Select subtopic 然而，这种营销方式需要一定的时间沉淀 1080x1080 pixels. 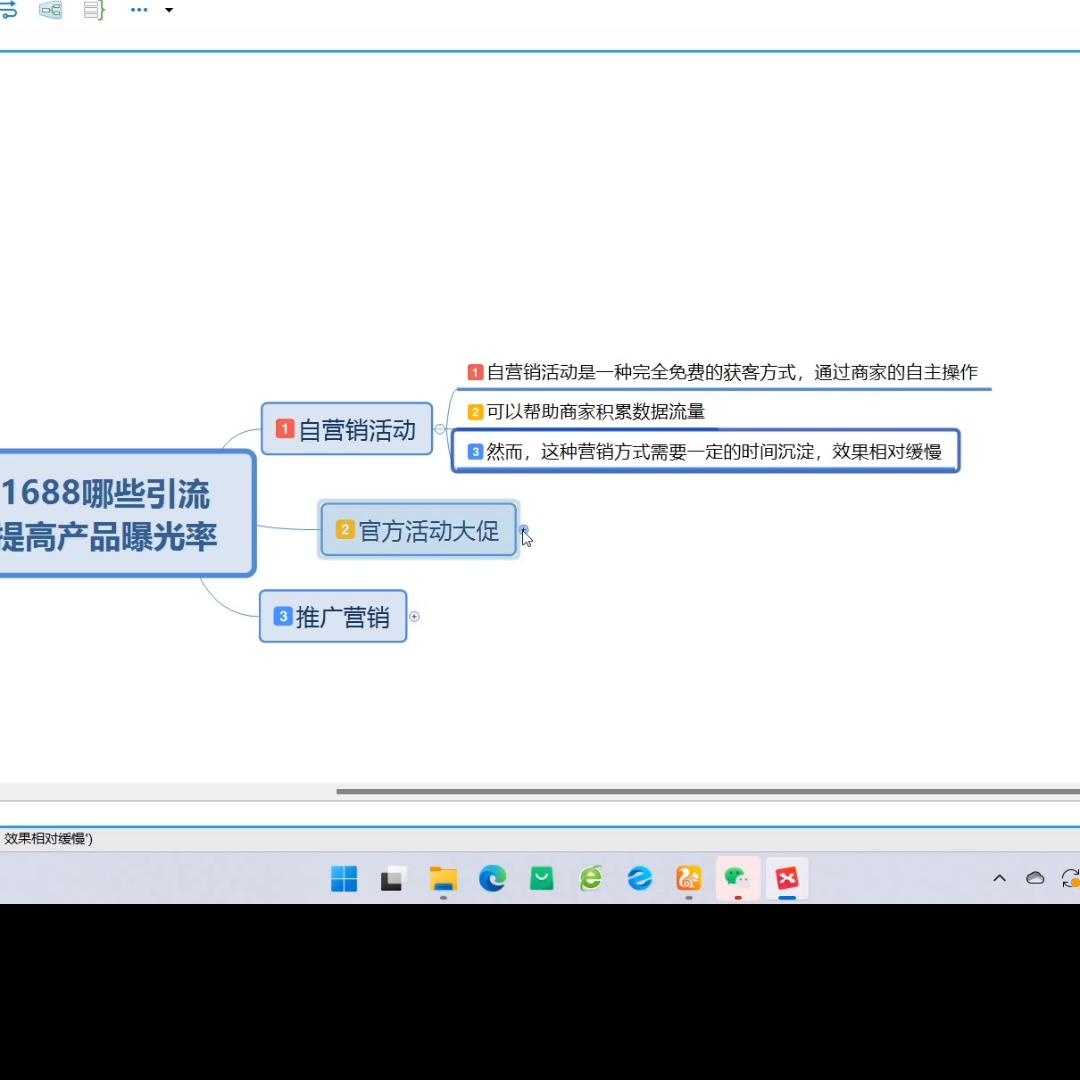tap(705, 451)
